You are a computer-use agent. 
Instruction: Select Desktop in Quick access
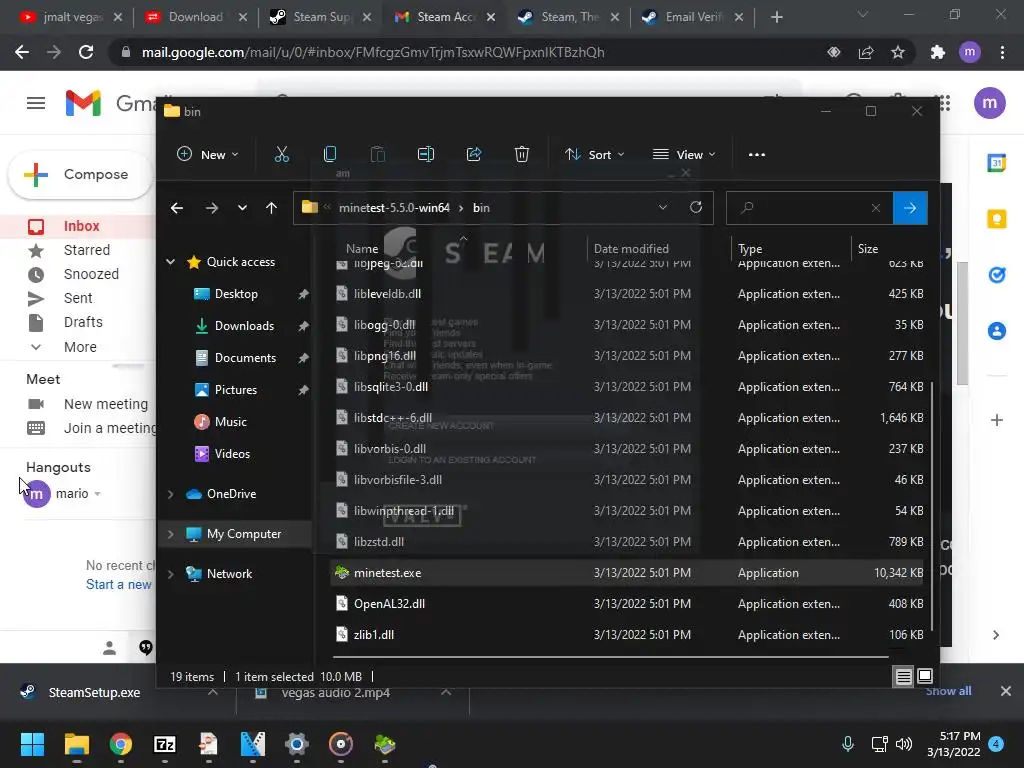click(236, 294)
